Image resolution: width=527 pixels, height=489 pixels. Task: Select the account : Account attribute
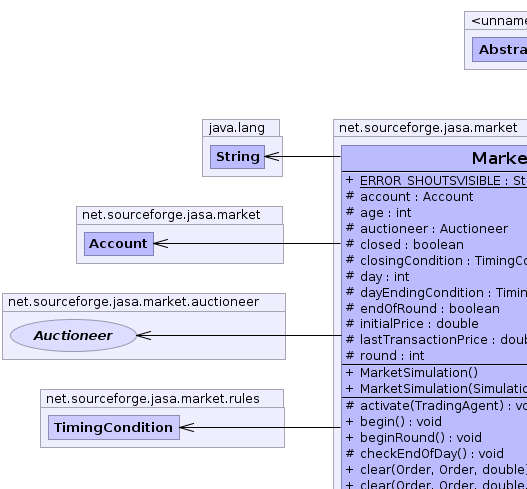(x=409, y=197)
